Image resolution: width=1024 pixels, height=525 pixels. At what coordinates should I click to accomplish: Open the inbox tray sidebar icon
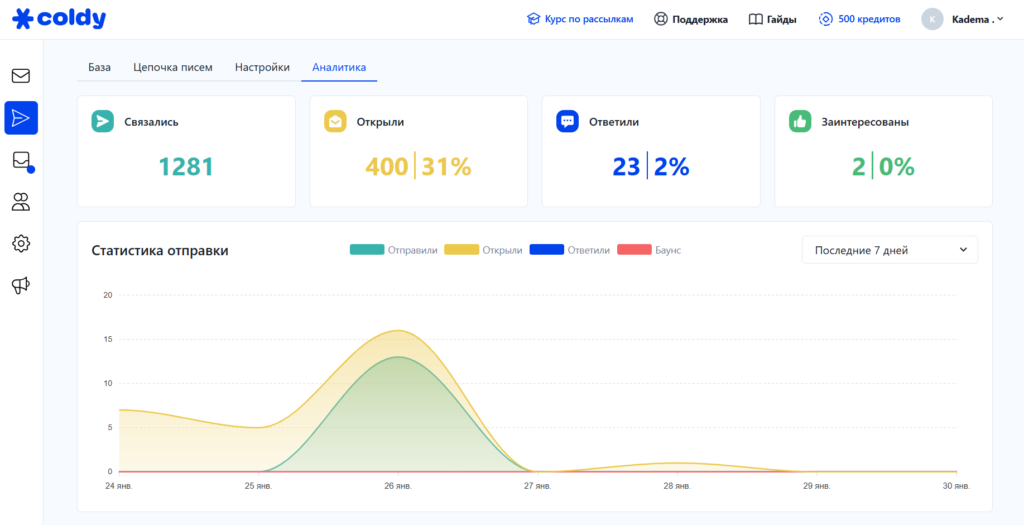tap(20, 160)
